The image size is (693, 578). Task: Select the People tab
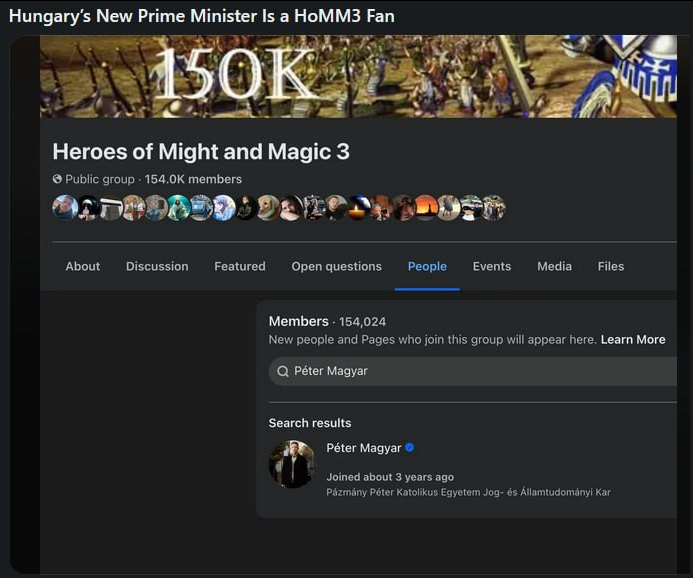click(x=427, y=266)
